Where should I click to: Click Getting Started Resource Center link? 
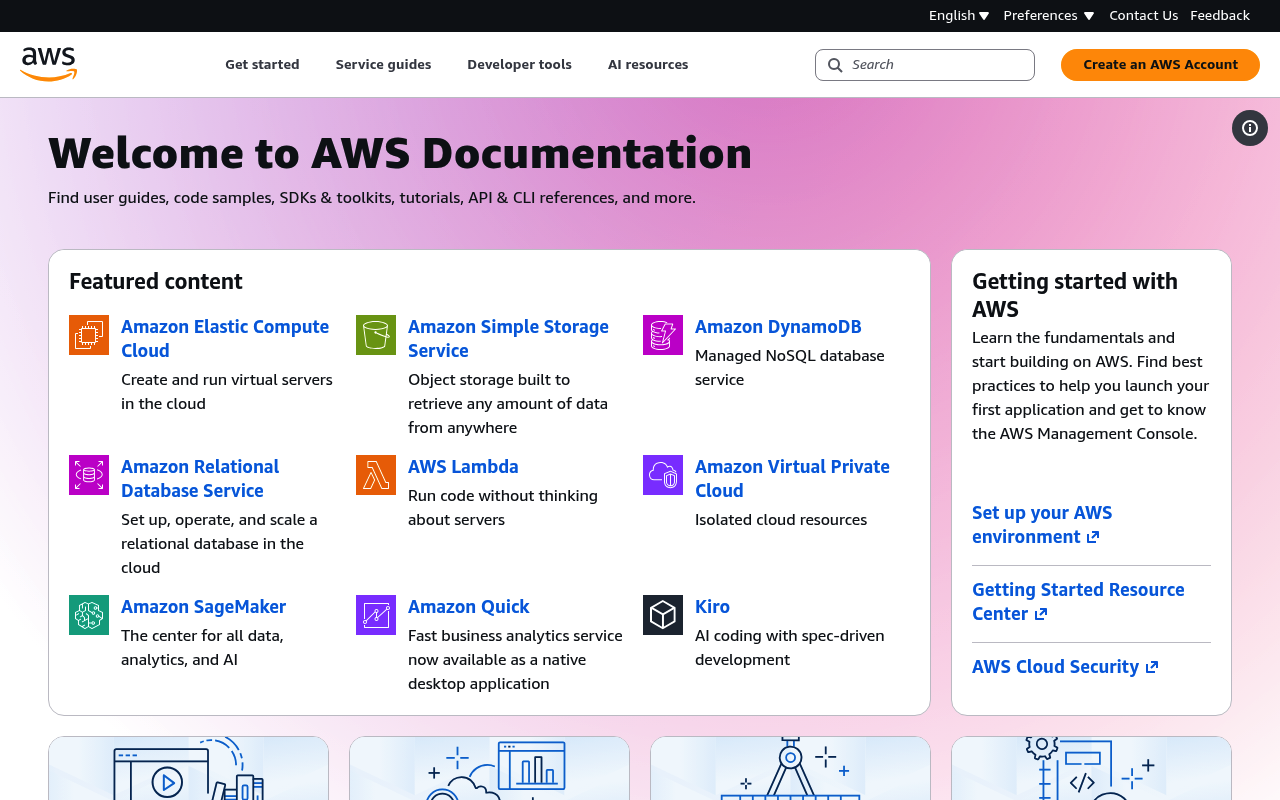1078,602
